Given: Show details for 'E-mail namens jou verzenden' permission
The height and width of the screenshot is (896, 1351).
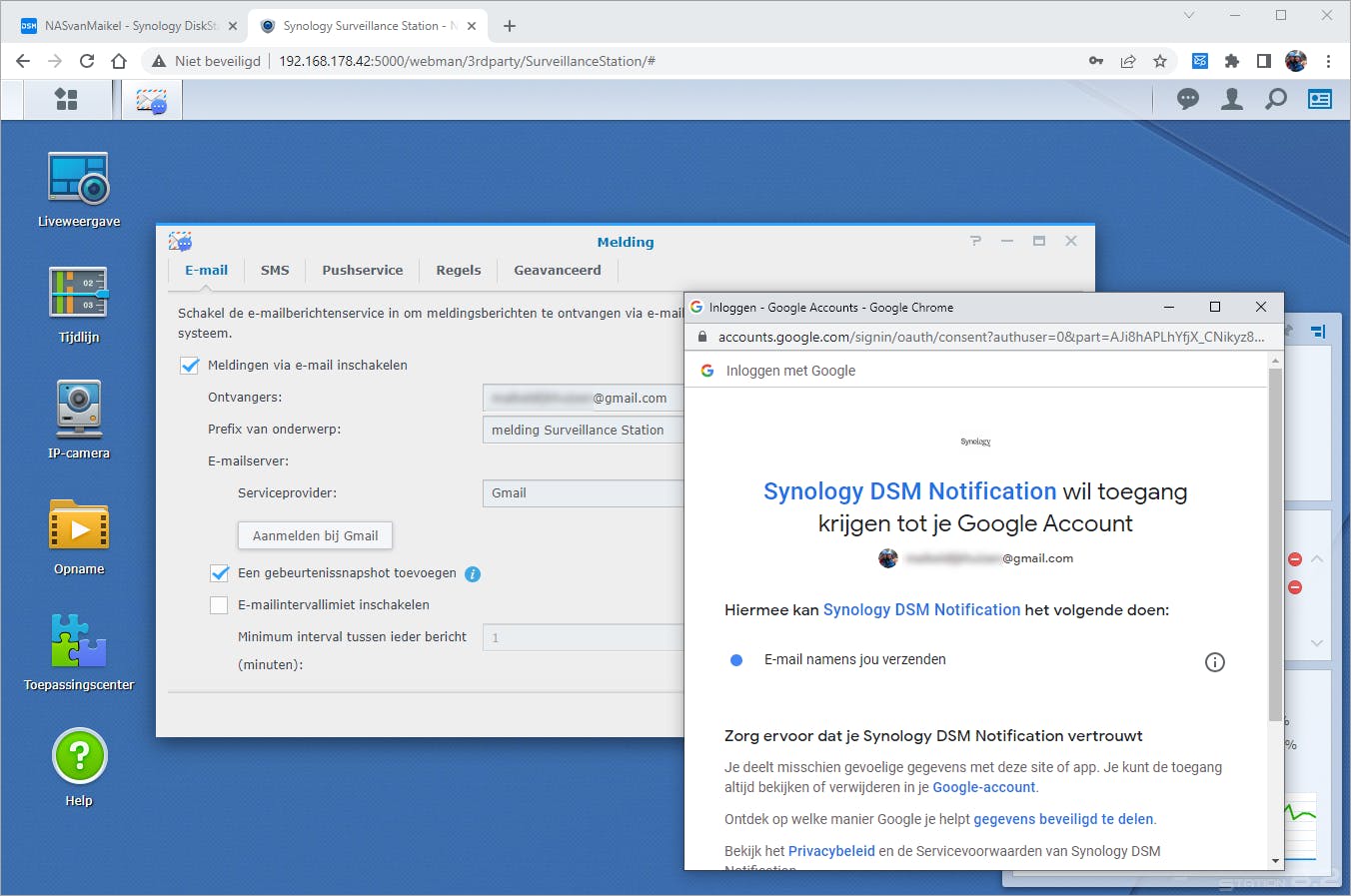Looking at the screenshot, I should pos(1215,662).
